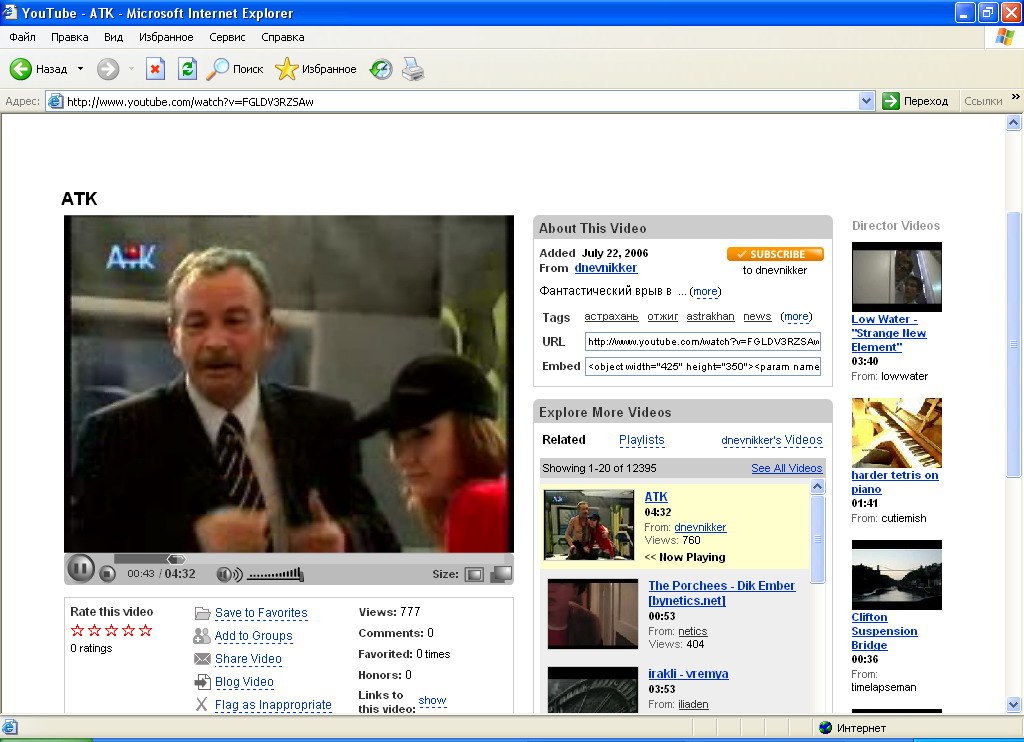This screenshot has width=1024, height=742.
Task: Open the Справка menu
Action: click(283, 37)
